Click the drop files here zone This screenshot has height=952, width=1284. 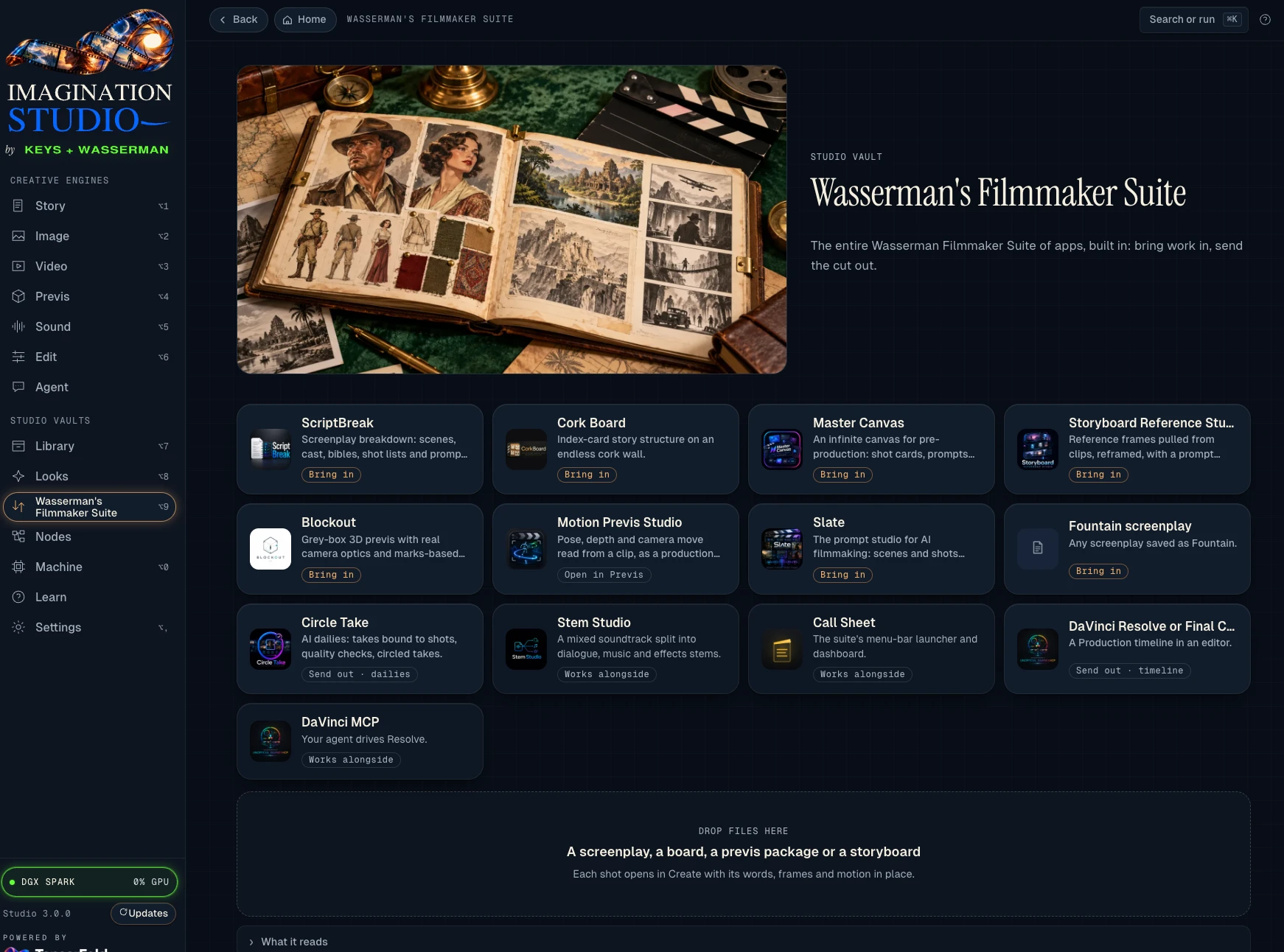[743, 854]
